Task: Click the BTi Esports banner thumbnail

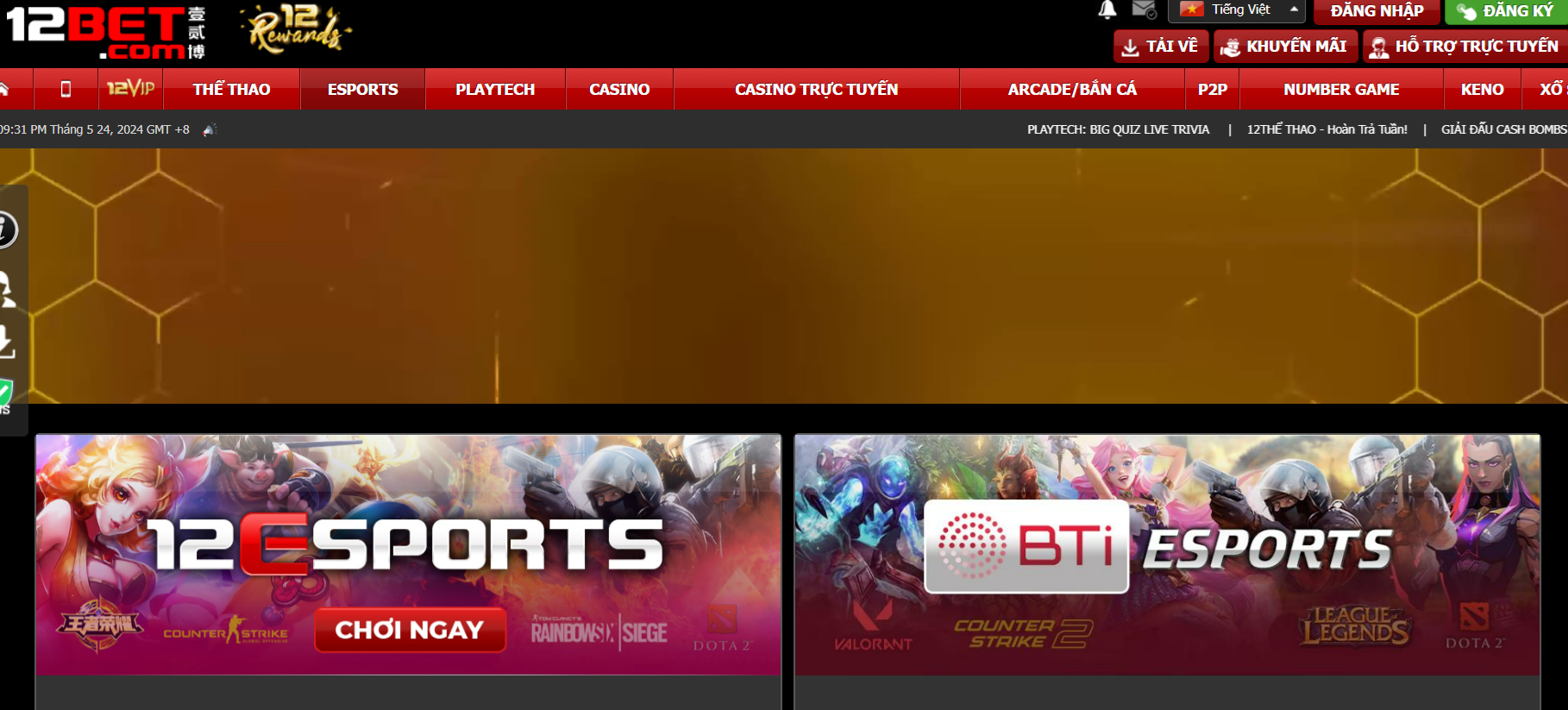Action: [x=1166, y=554]
